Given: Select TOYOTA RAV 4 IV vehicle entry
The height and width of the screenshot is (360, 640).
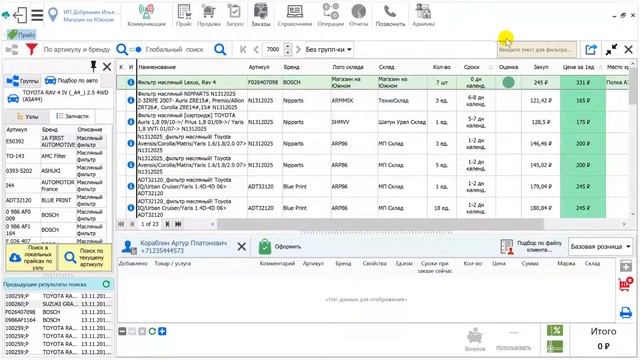Looking at the screenshot, I should tap(58, 96).
